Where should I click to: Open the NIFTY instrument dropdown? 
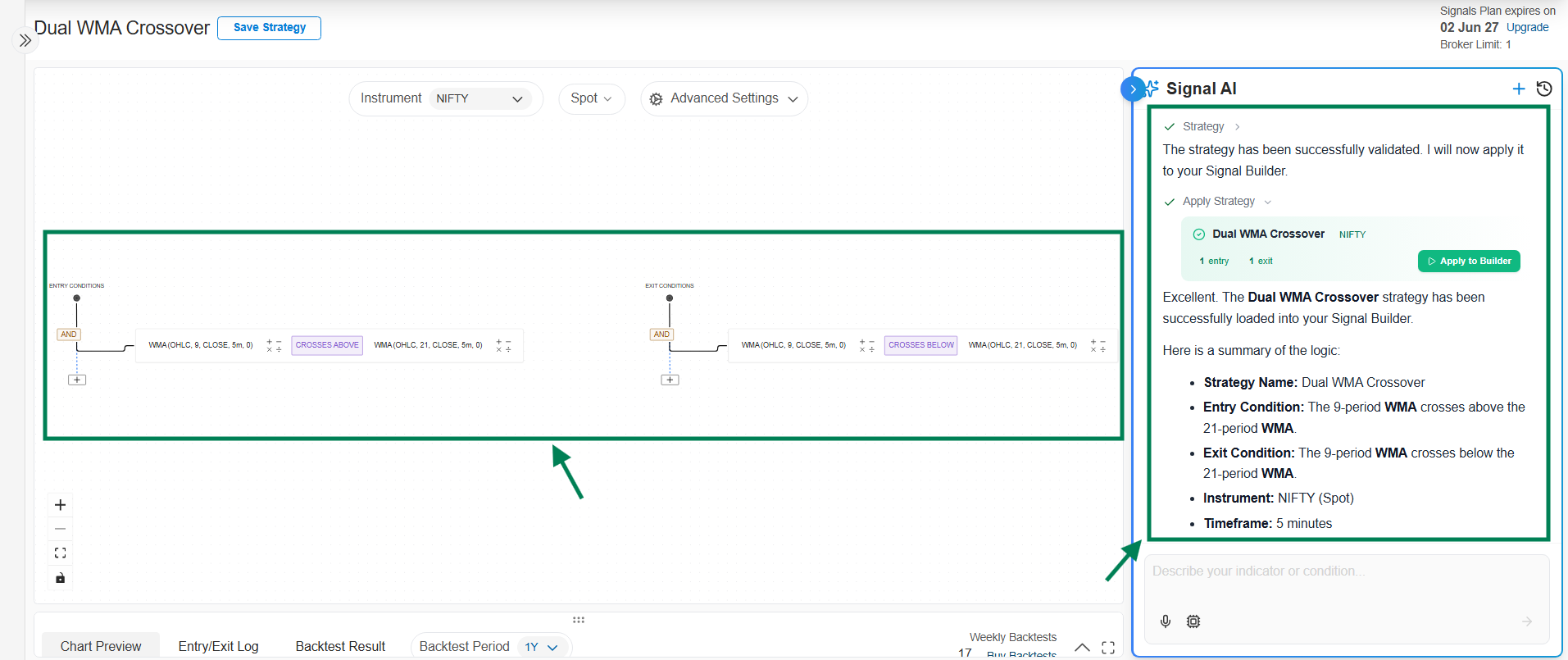point(479,98)
